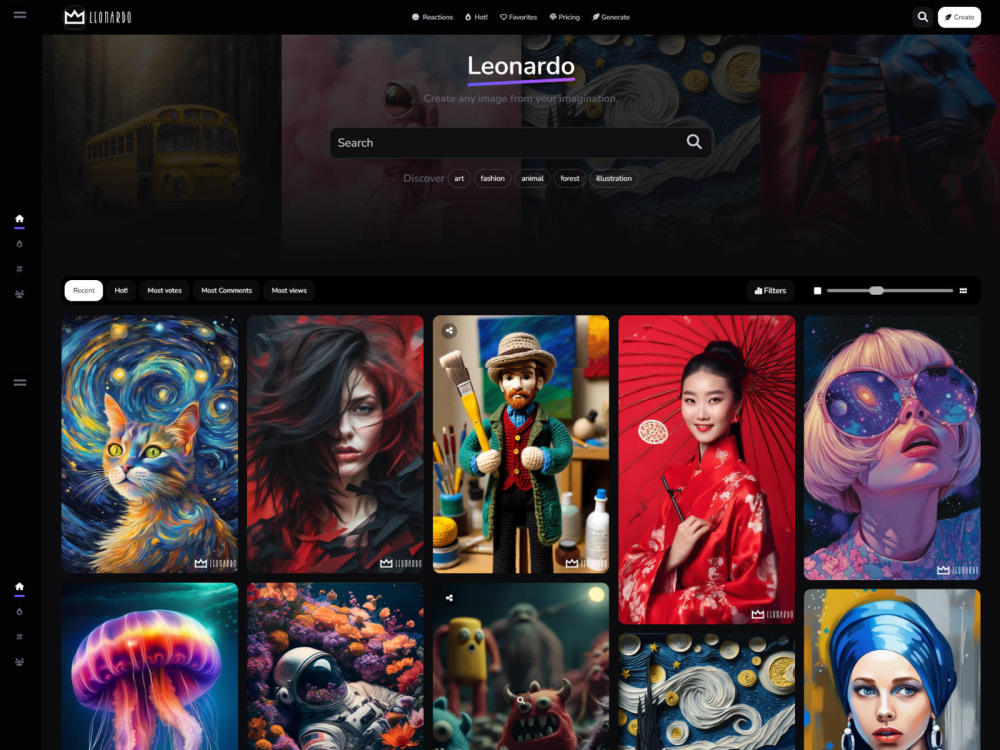This screenshot has height=750, width=1000.
Task: Open the blue turban woman portrait
Action: click(x=892, y=670)
